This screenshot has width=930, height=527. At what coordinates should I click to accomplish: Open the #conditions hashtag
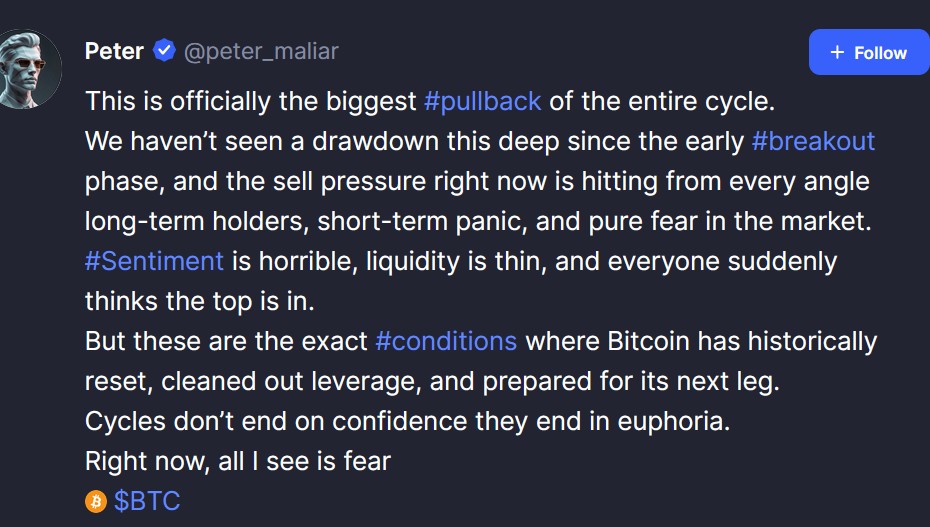446,341
